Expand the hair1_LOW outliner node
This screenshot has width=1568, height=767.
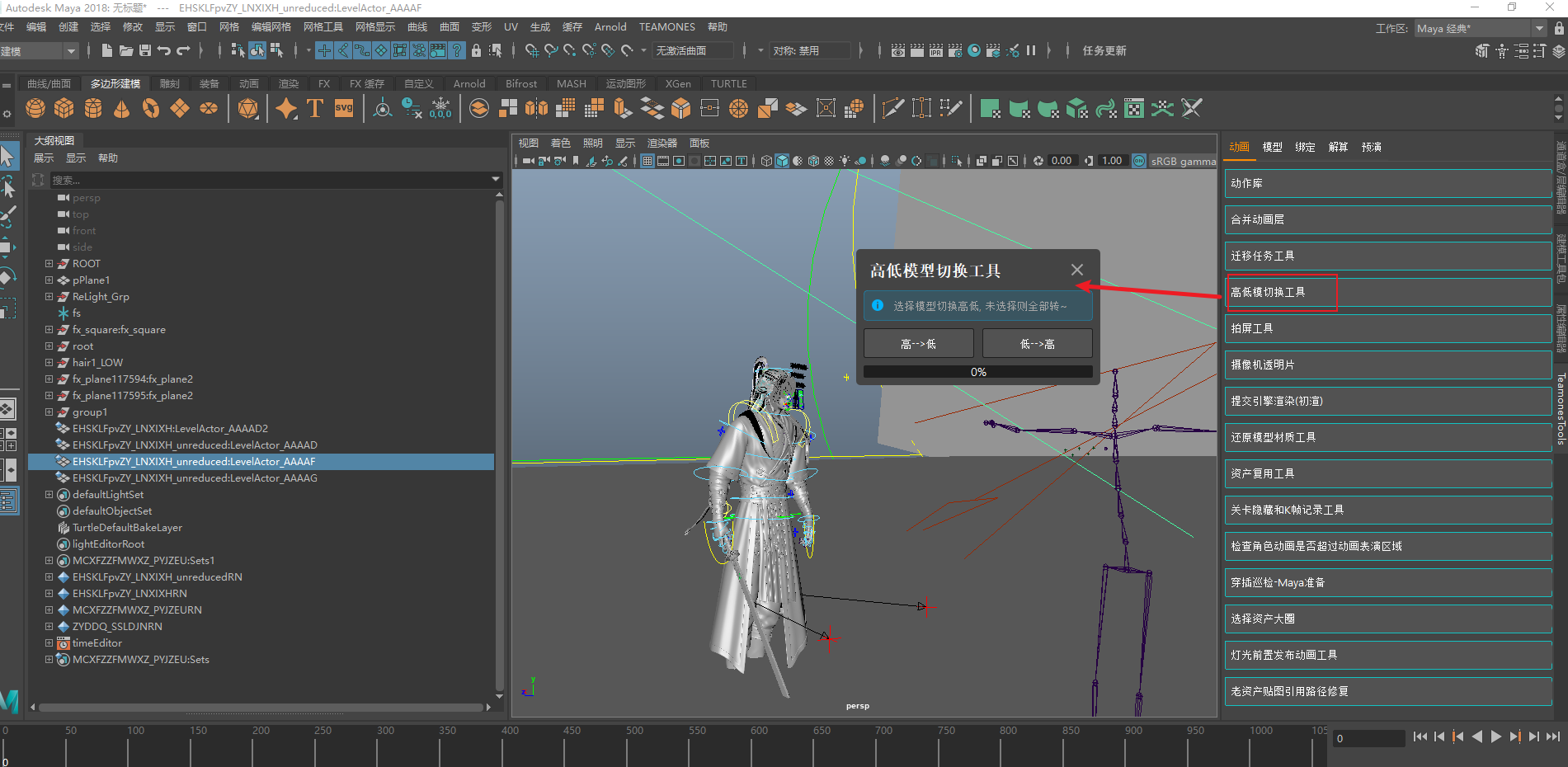49,363
